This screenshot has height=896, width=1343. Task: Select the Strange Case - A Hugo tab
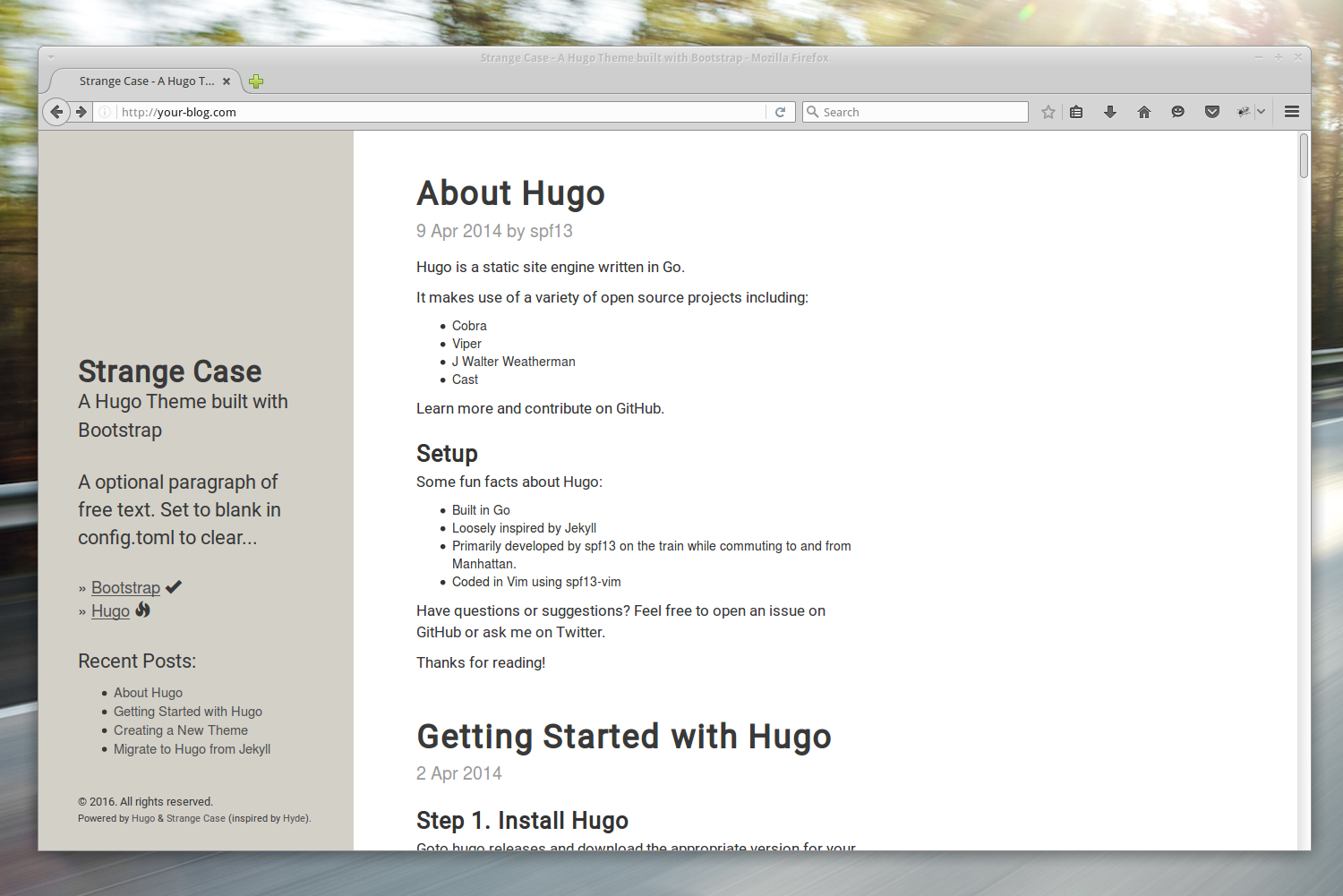[x=147, y=81]
